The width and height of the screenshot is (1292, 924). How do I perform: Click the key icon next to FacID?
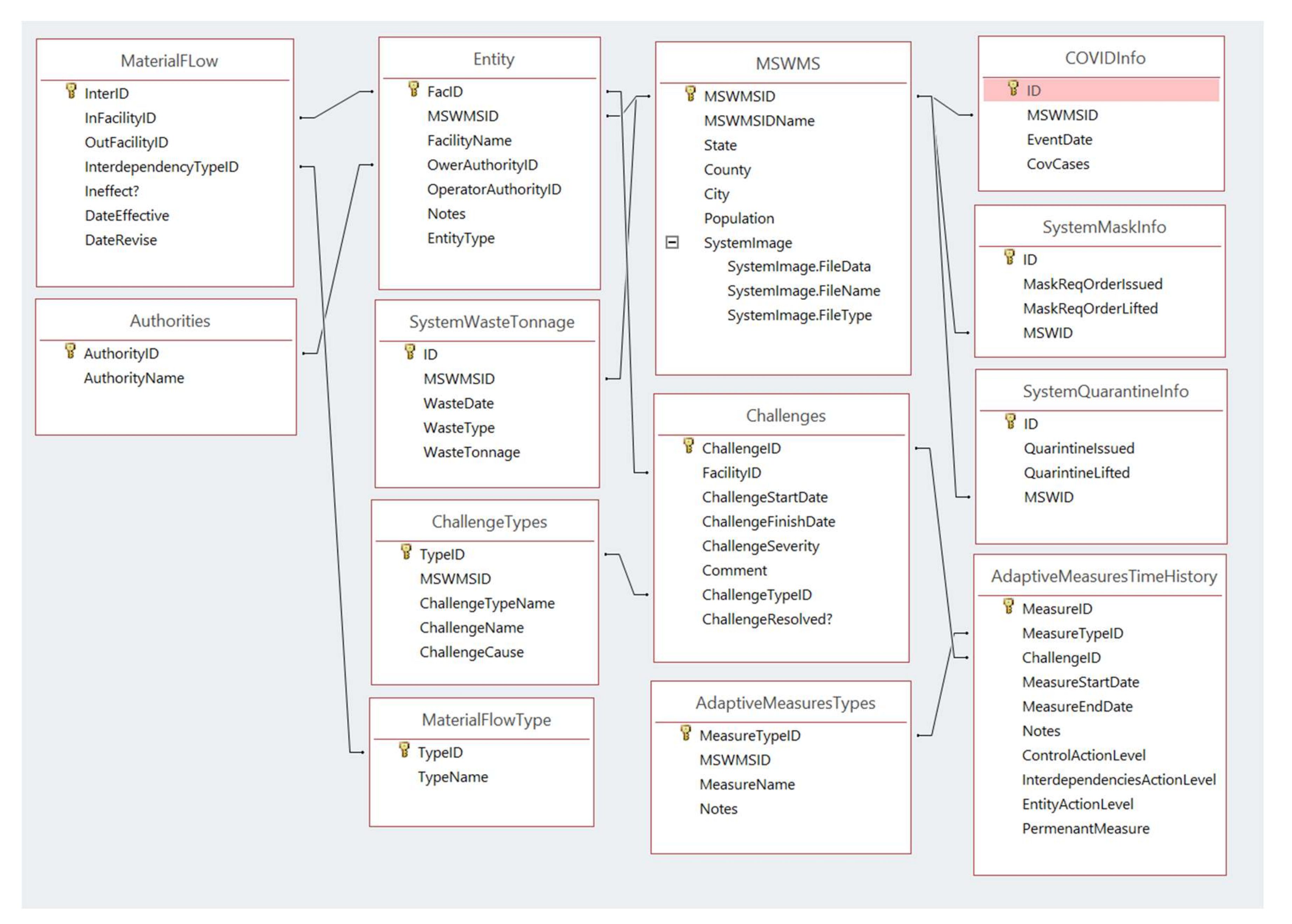point(414,89)
